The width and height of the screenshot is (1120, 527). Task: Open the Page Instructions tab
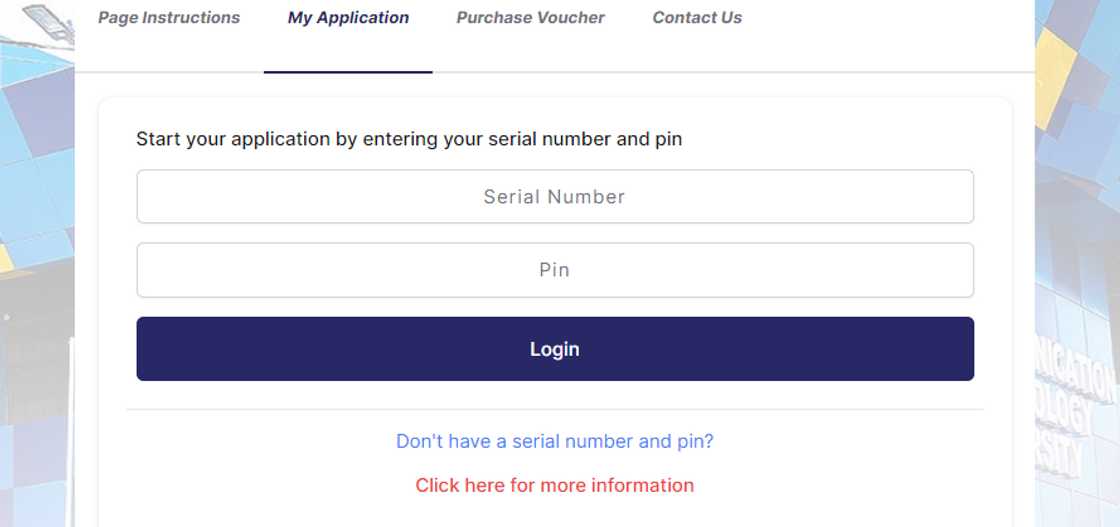169,18
